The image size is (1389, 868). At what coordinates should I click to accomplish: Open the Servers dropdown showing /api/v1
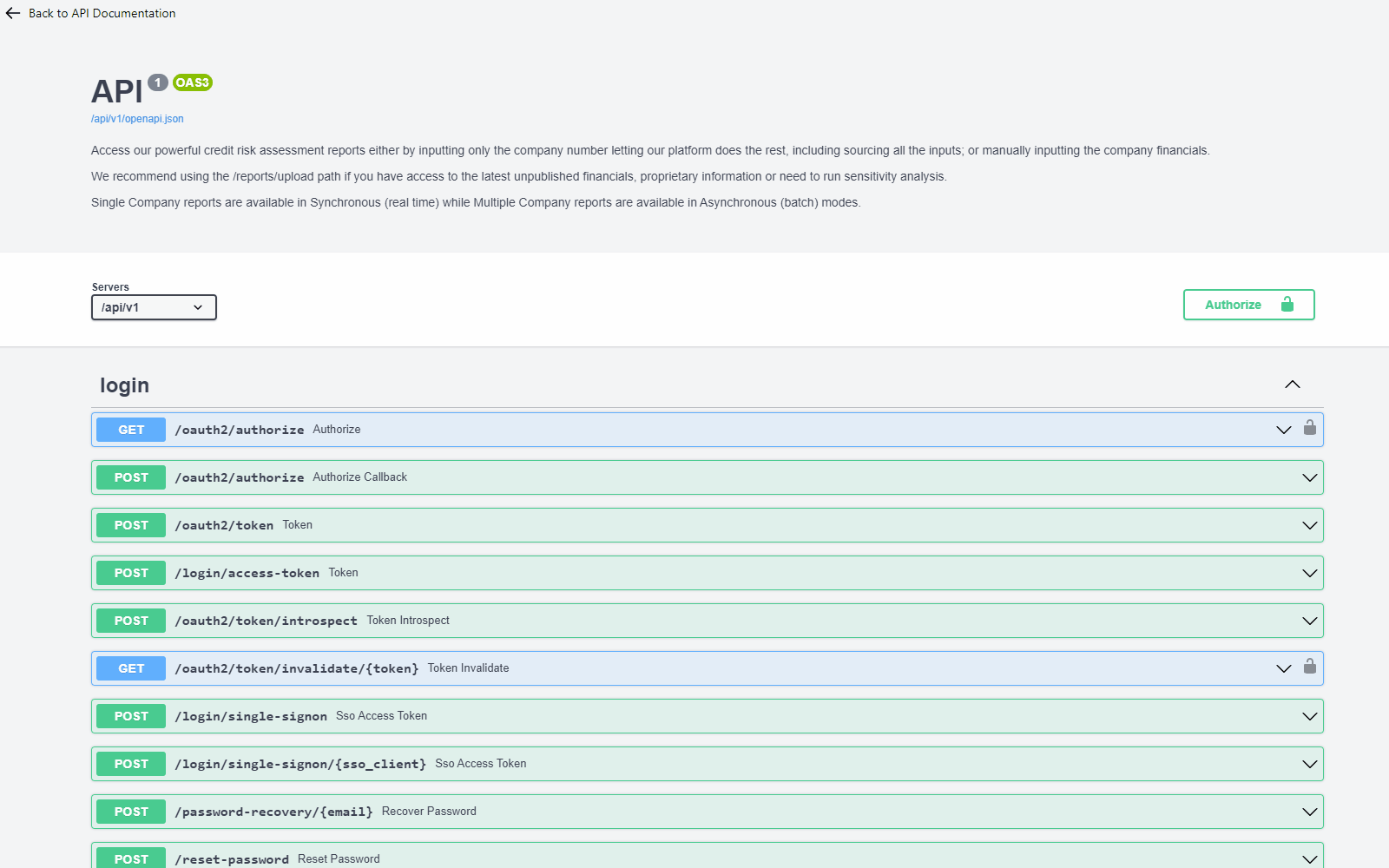pos(154,306)
